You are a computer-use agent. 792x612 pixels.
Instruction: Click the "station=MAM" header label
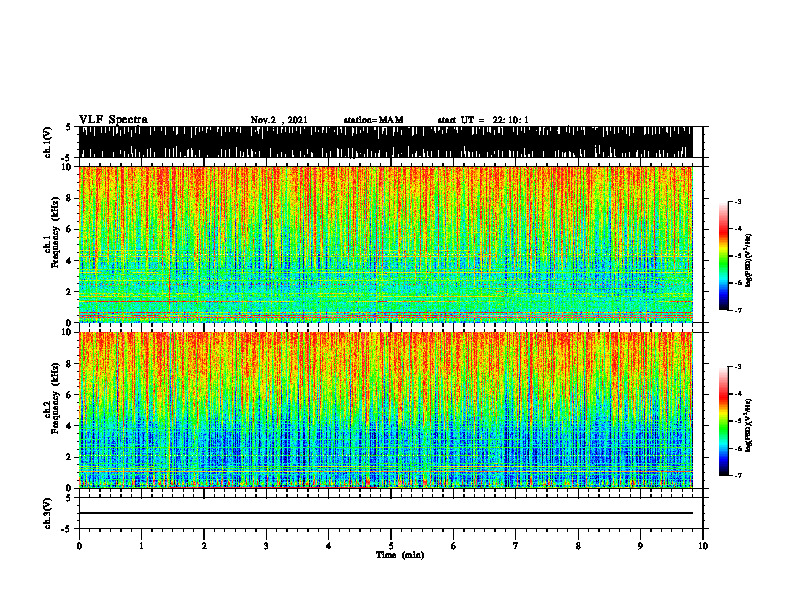tap(373, 120)
